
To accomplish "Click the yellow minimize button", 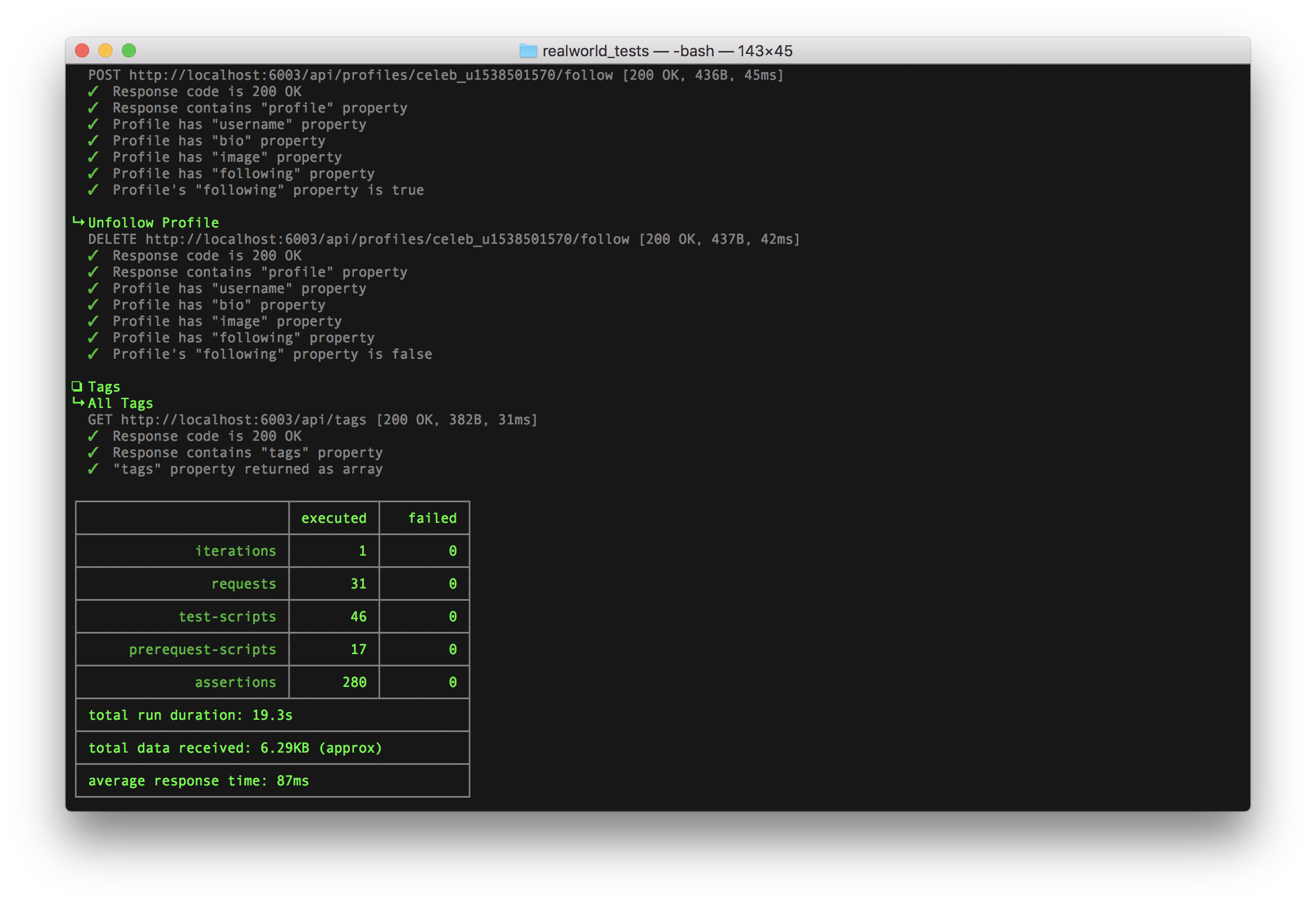I will (105, 50).
